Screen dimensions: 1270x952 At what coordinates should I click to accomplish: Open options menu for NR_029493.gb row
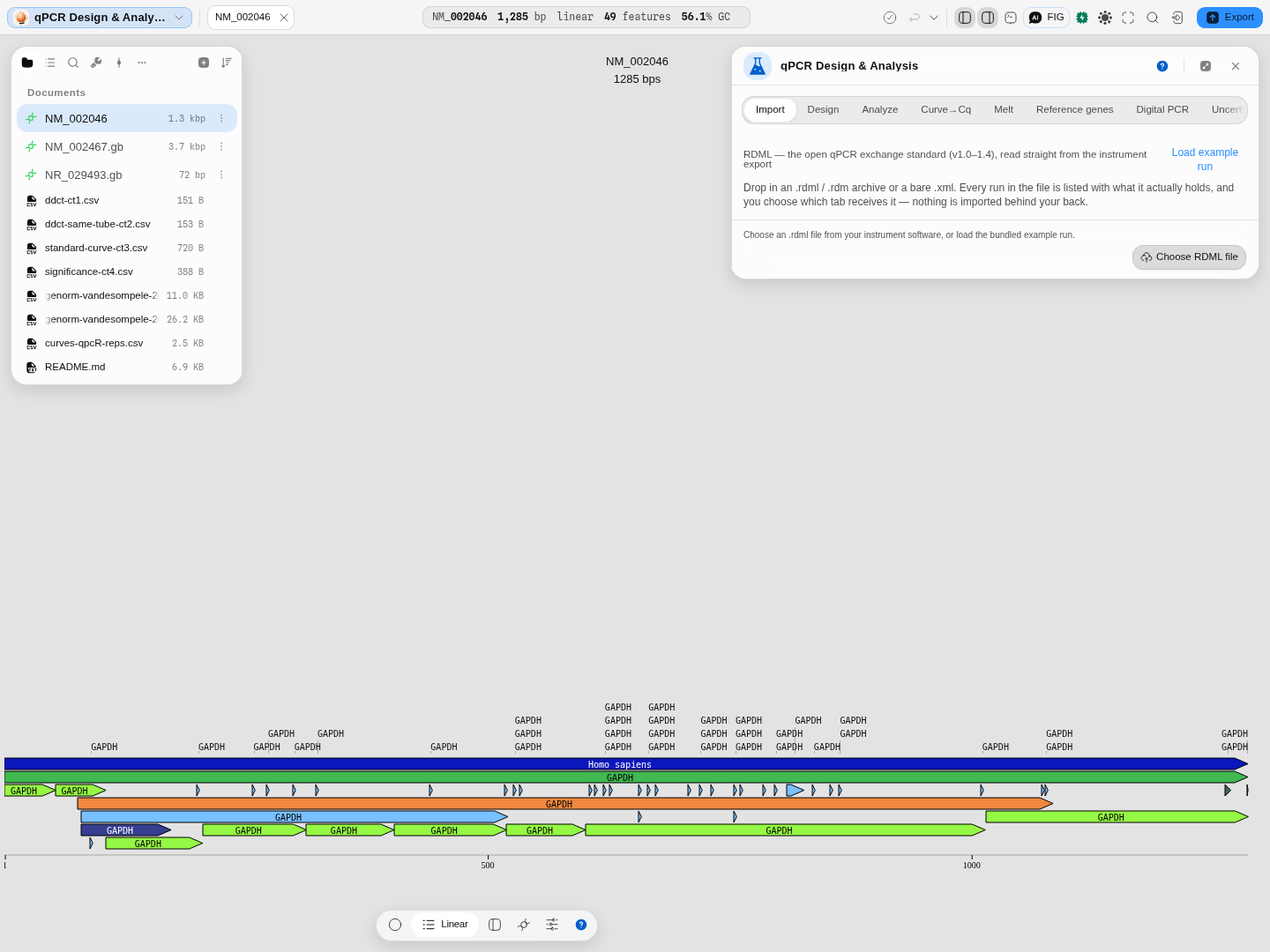pyautogui.click(x=221, y=175)
